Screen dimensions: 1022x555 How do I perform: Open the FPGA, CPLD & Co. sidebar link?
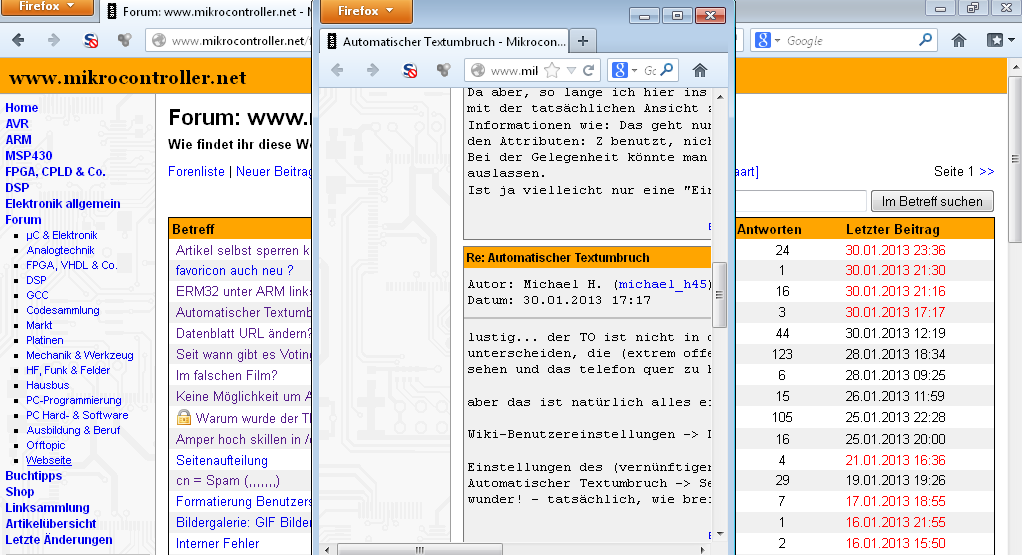coord(55,172)
